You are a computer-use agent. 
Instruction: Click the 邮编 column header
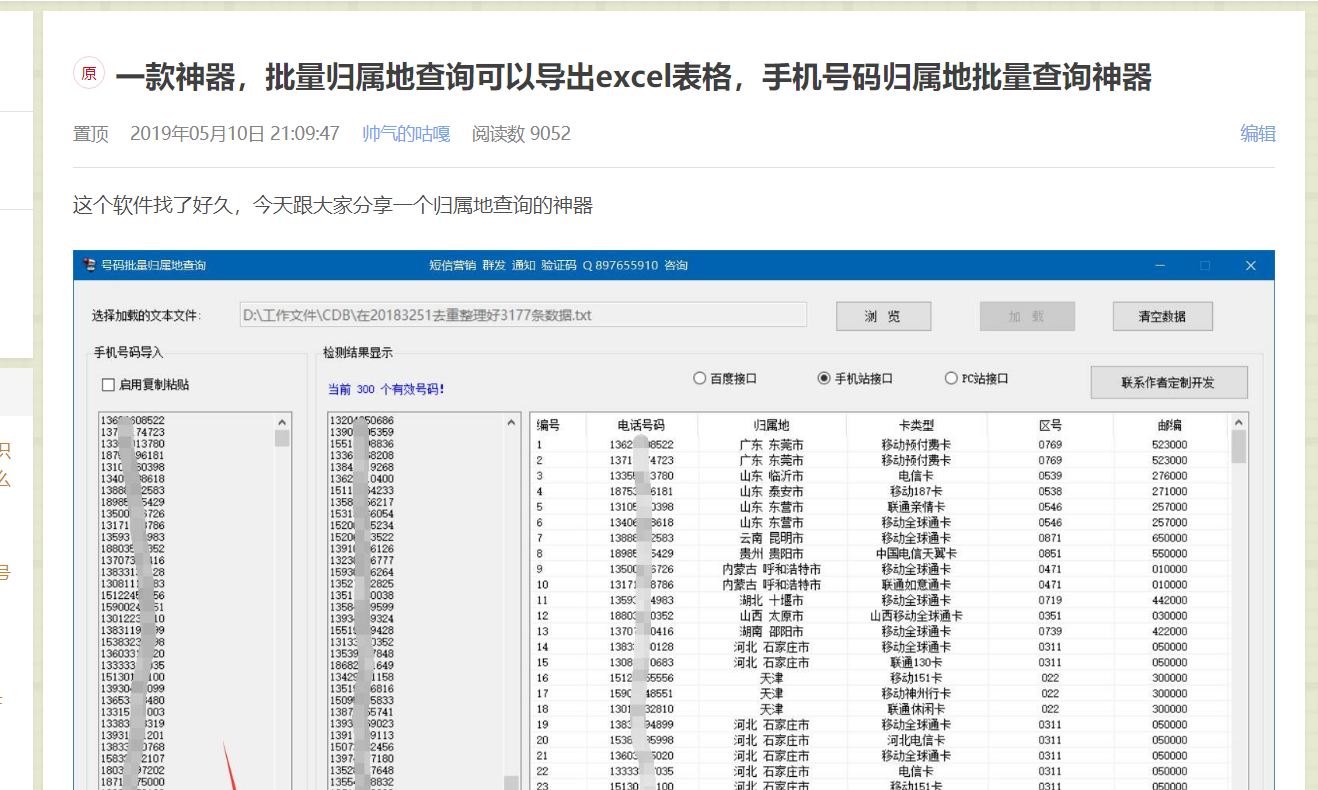pyautogui.click(x=1169, y=425)
